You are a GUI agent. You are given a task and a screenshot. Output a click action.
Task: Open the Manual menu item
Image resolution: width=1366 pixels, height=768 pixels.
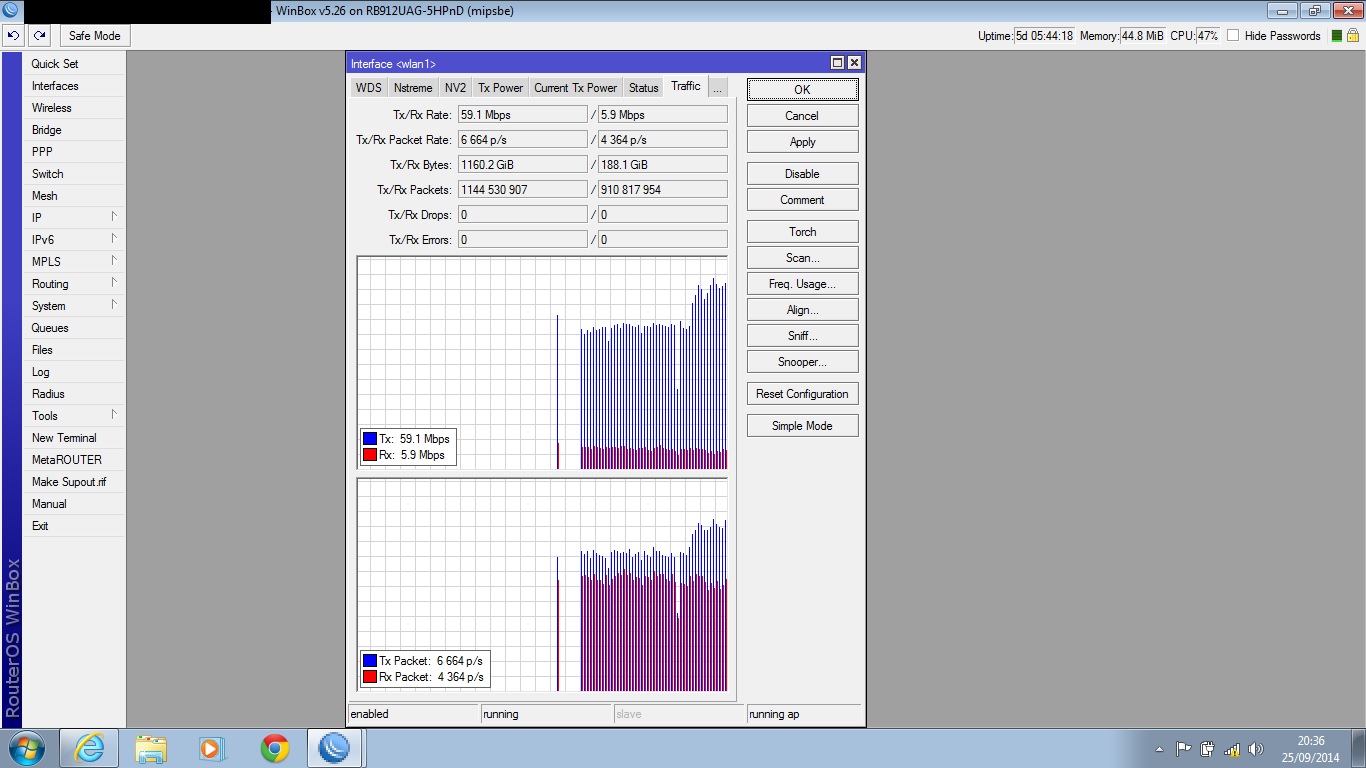75,504
